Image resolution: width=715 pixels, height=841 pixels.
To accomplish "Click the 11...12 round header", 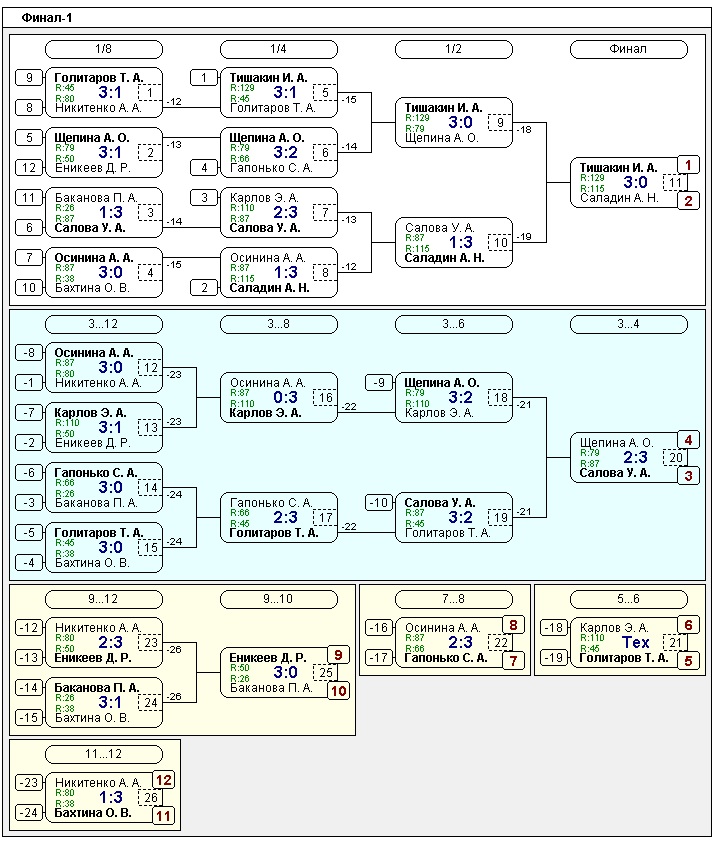I will 104,754.
